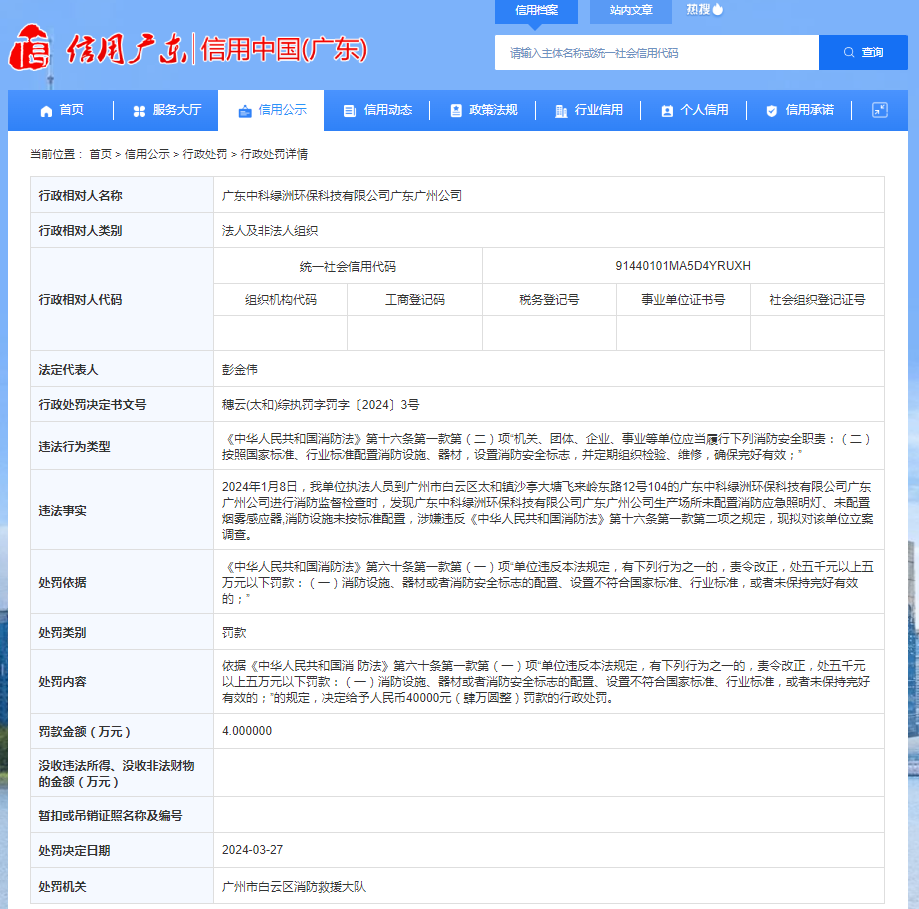Click the 违法行为类型 row label
Viewport: 919px width, 909px height.
(x=74, y=447)
